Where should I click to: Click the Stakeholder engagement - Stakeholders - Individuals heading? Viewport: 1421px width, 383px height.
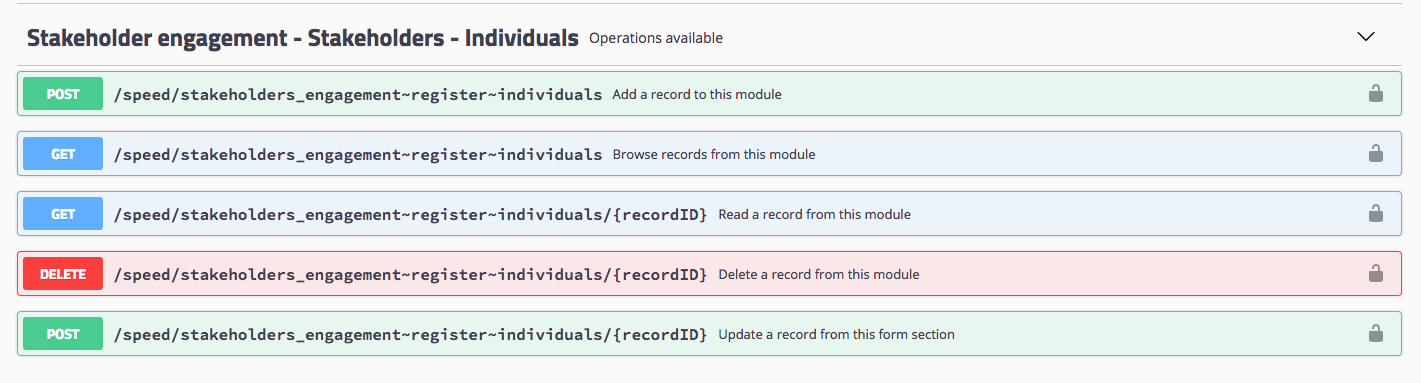[x=302, y=38]
